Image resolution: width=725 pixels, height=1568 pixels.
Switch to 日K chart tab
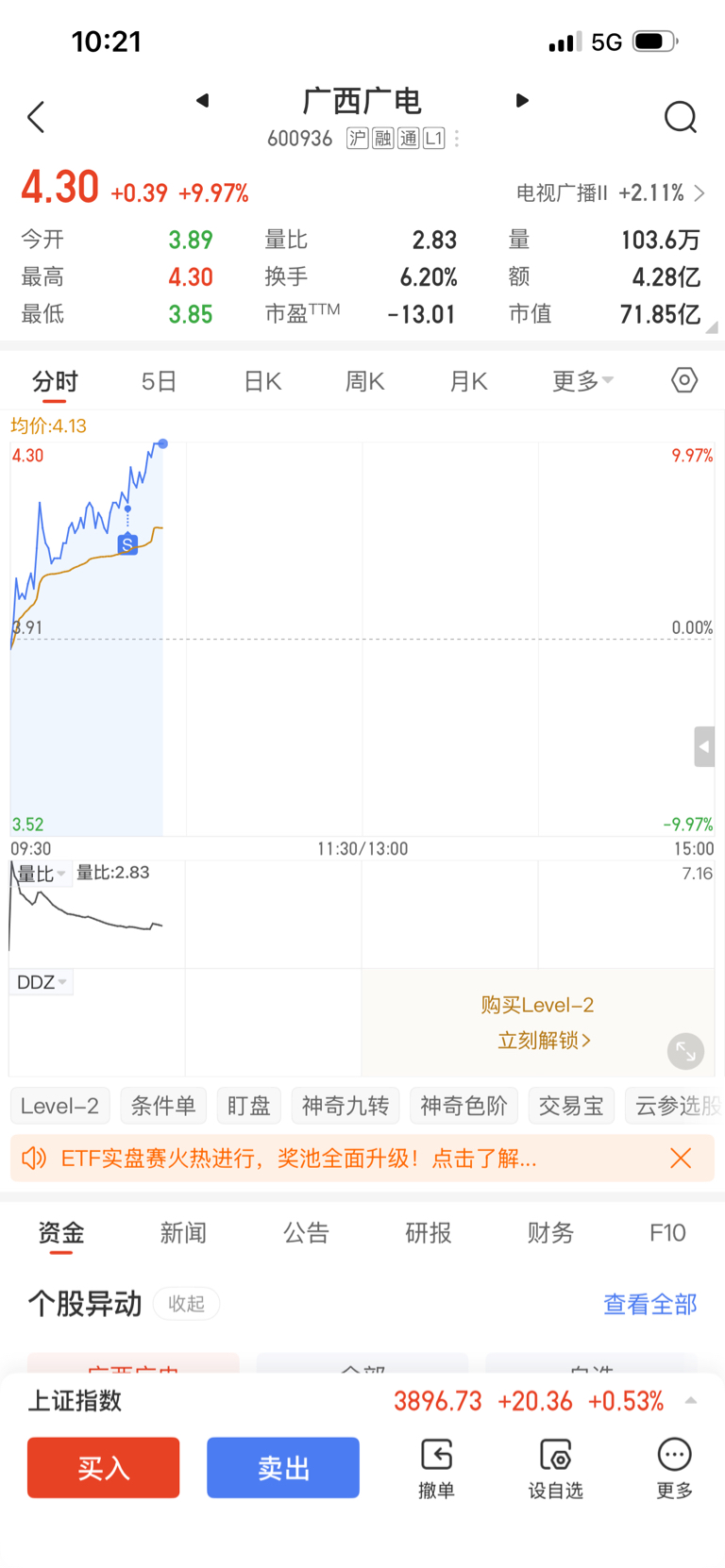click(x=262, y=381)
